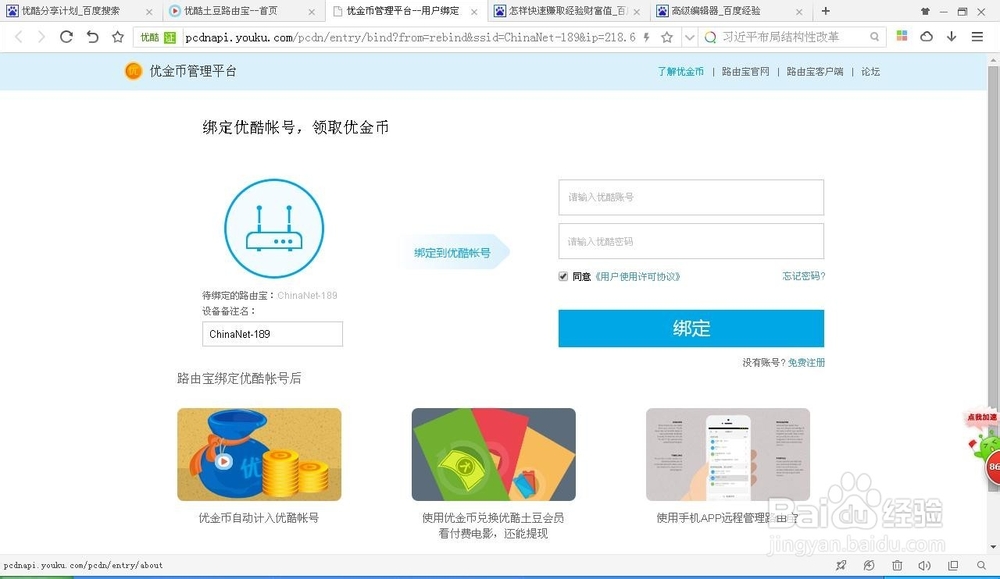This screenshot has height=579, width=1000.
Task: Open the 论坛 link
Action: coord(870,71)
